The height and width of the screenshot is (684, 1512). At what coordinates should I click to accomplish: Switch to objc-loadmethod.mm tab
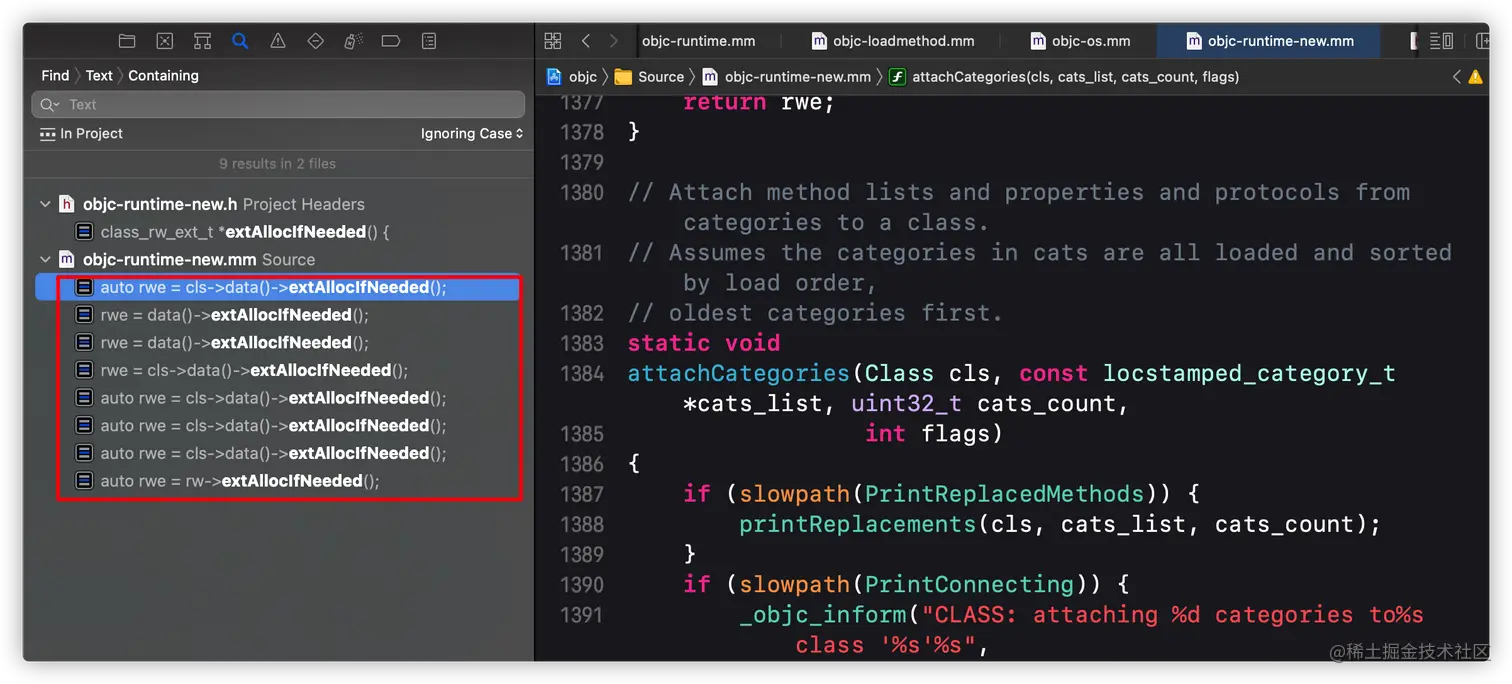[x=892, y=41]
